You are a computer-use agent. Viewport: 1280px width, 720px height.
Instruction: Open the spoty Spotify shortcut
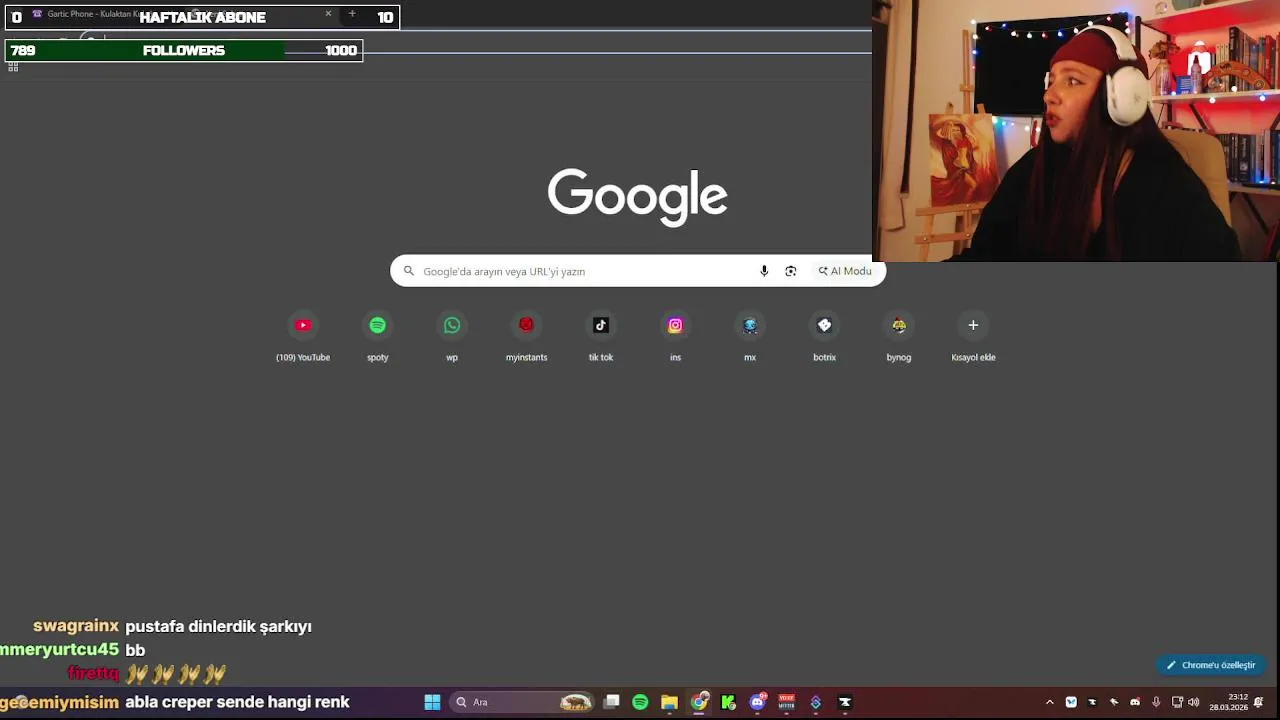point(377,336)
